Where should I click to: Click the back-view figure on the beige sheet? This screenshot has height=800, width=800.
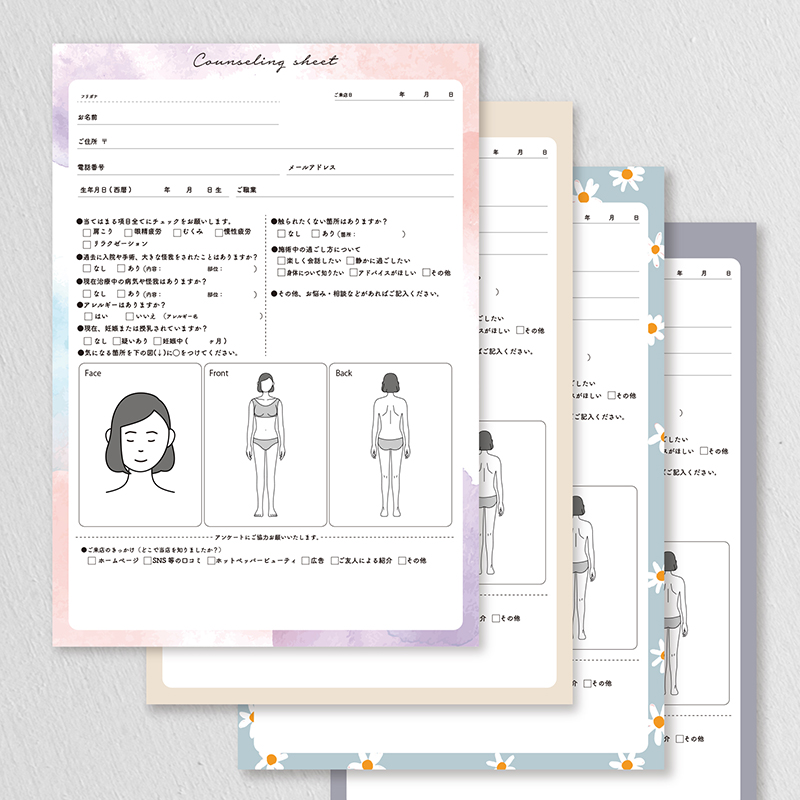point(491,503)
